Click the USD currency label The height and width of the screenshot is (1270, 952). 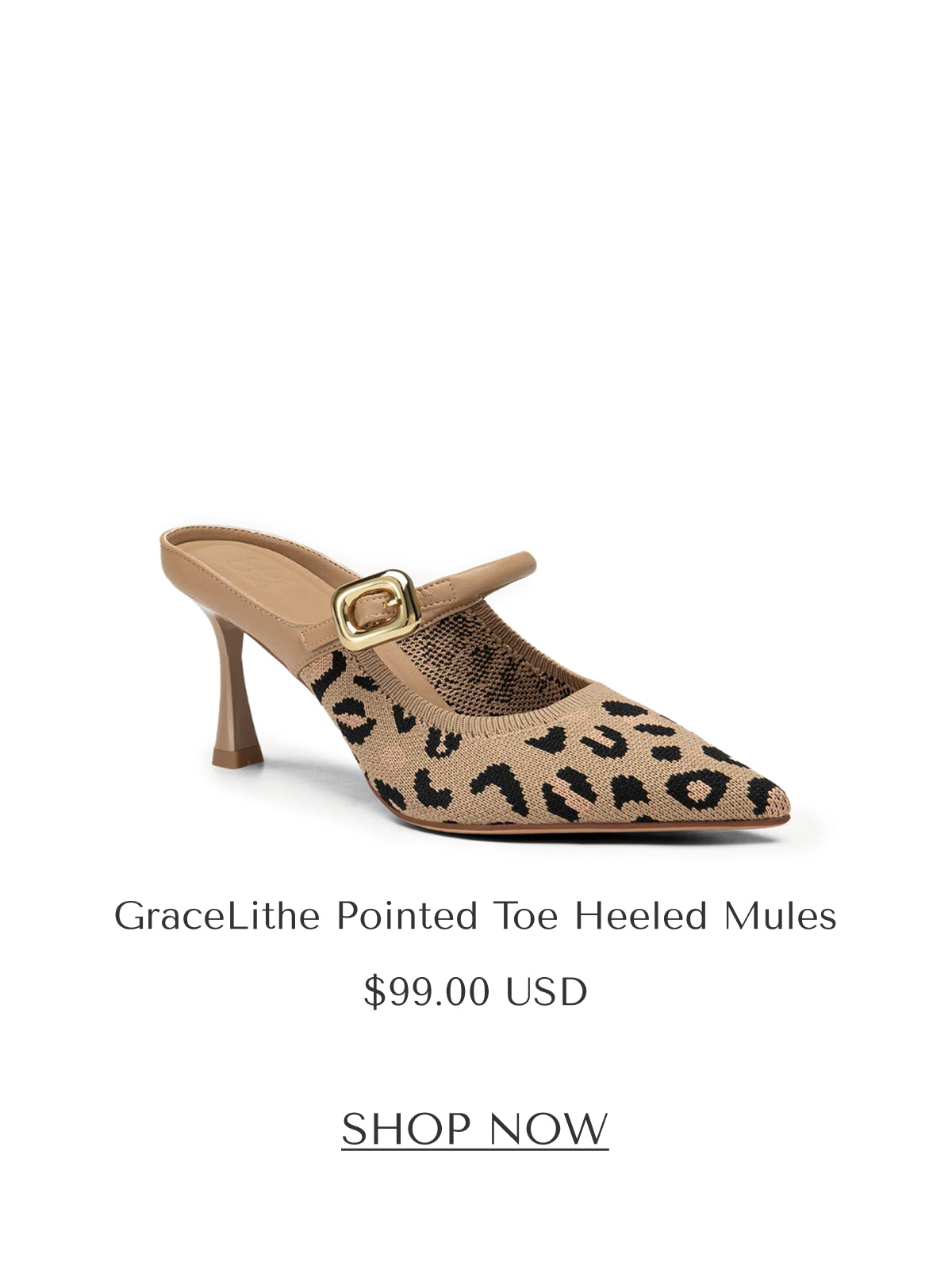pos(546,991)
